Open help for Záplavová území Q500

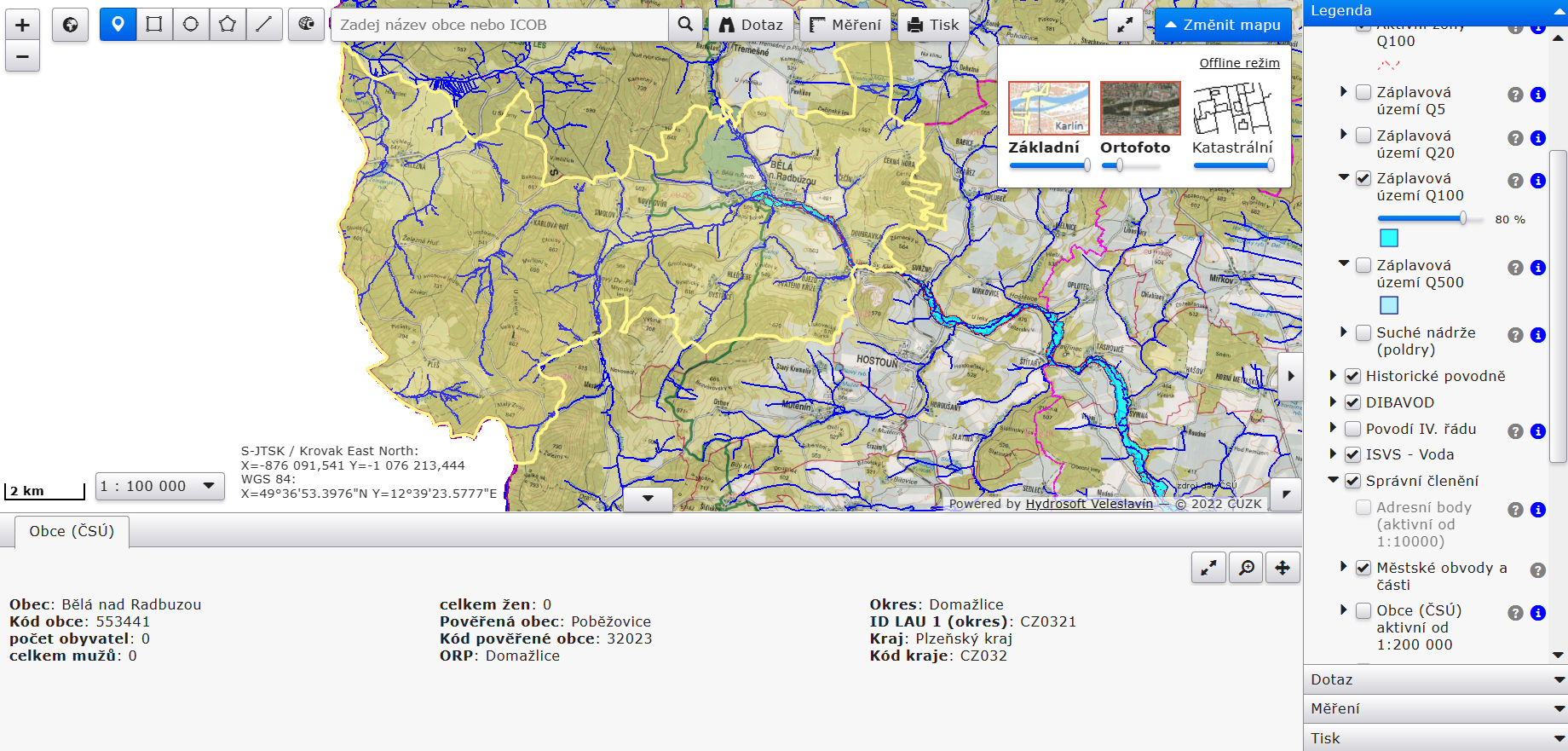[x=1515, y=268]
